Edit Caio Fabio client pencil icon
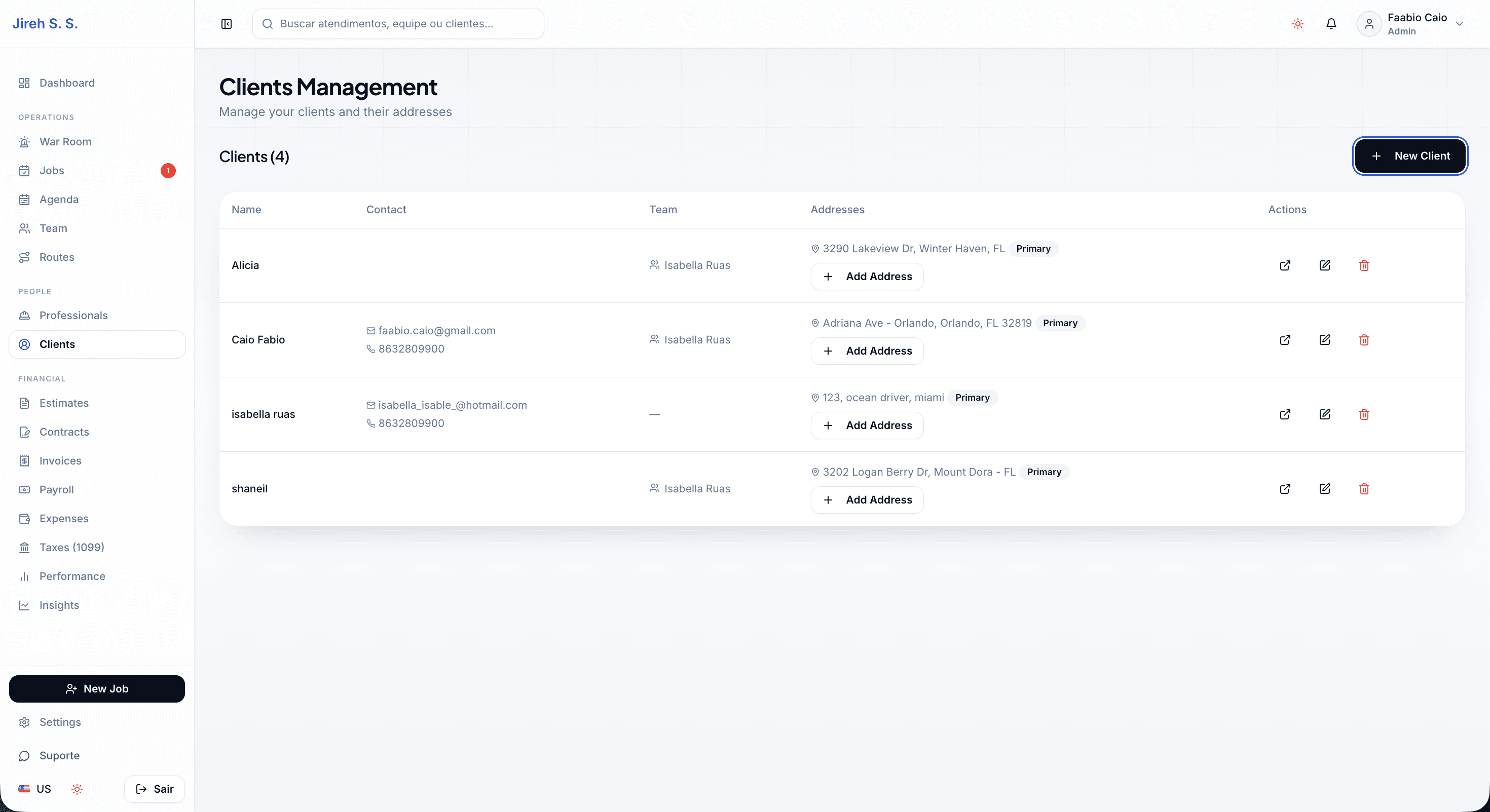Viewport: 1490px width, 812px height. point(1325,340)
